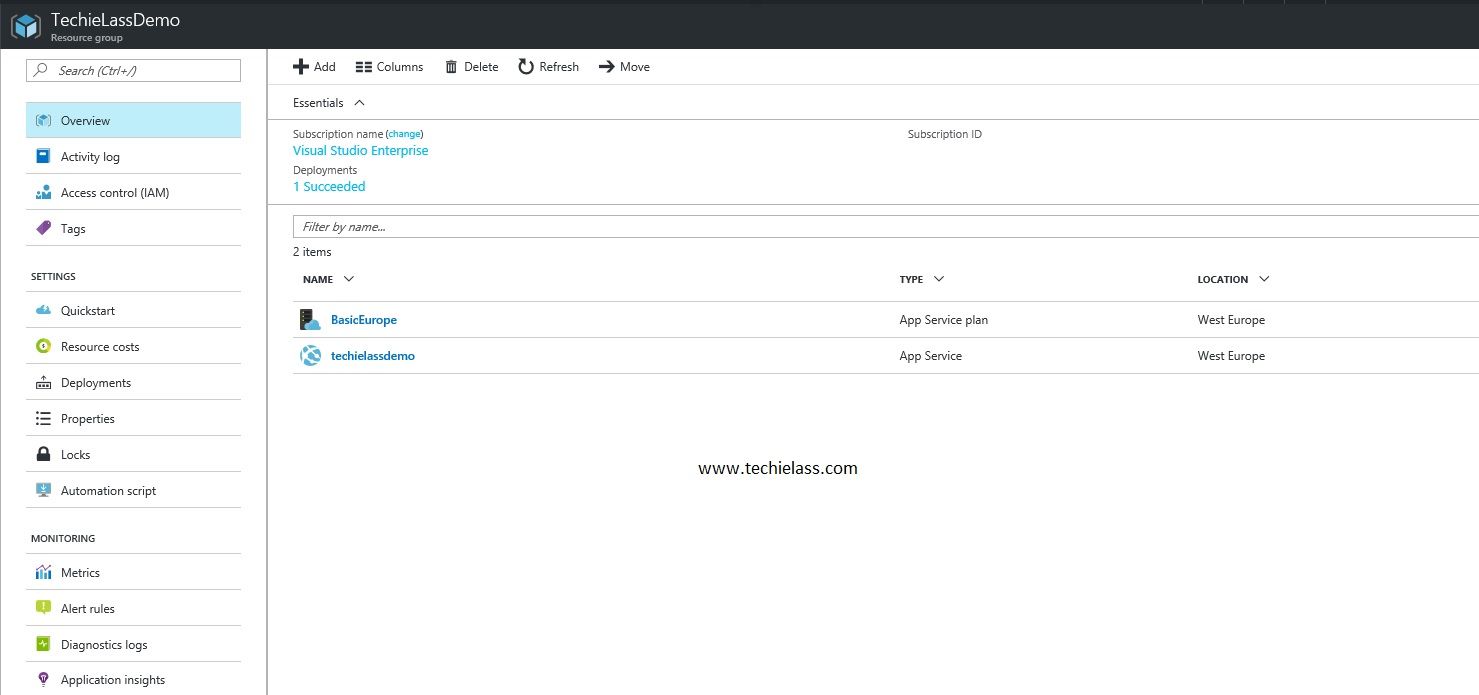Open the Overview menu item
Screen dimensions: 1479x695
coord(133,120)
